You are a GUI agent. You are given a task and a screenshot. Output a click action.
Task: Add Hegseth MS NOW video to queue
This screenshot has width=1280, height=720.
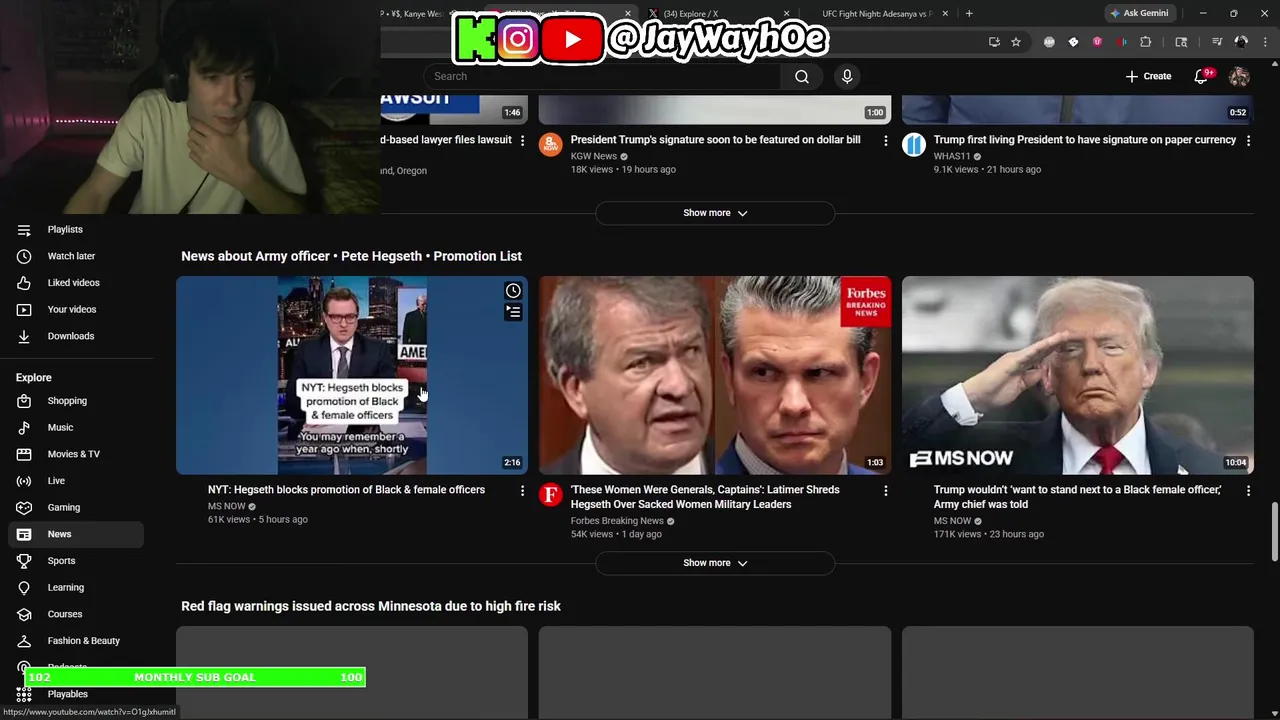pyautogui.click(x=513, y=312)
